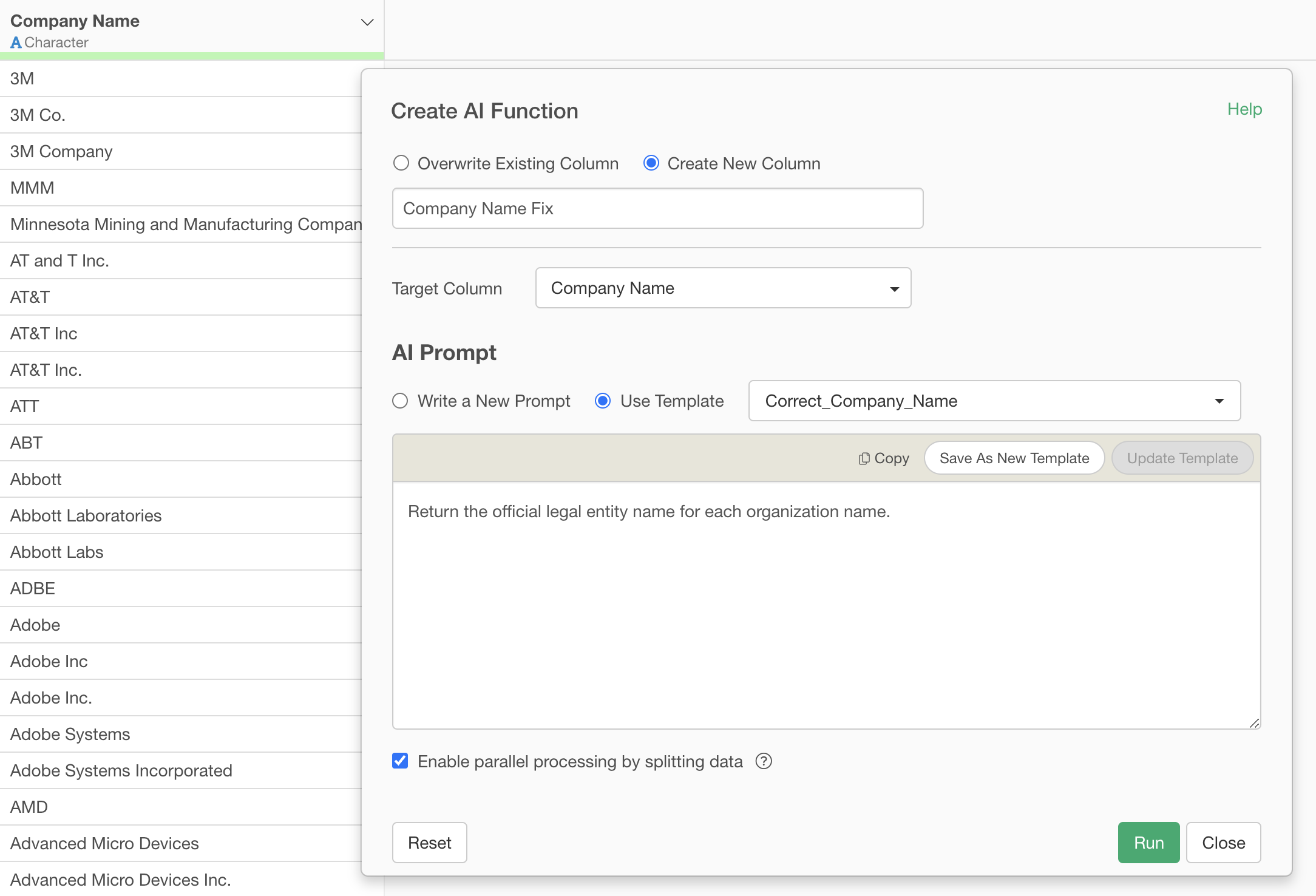Click Save As New Template button
Image resolution: width=1316 pixels, height=896 pixels.
click(1014, 458)
